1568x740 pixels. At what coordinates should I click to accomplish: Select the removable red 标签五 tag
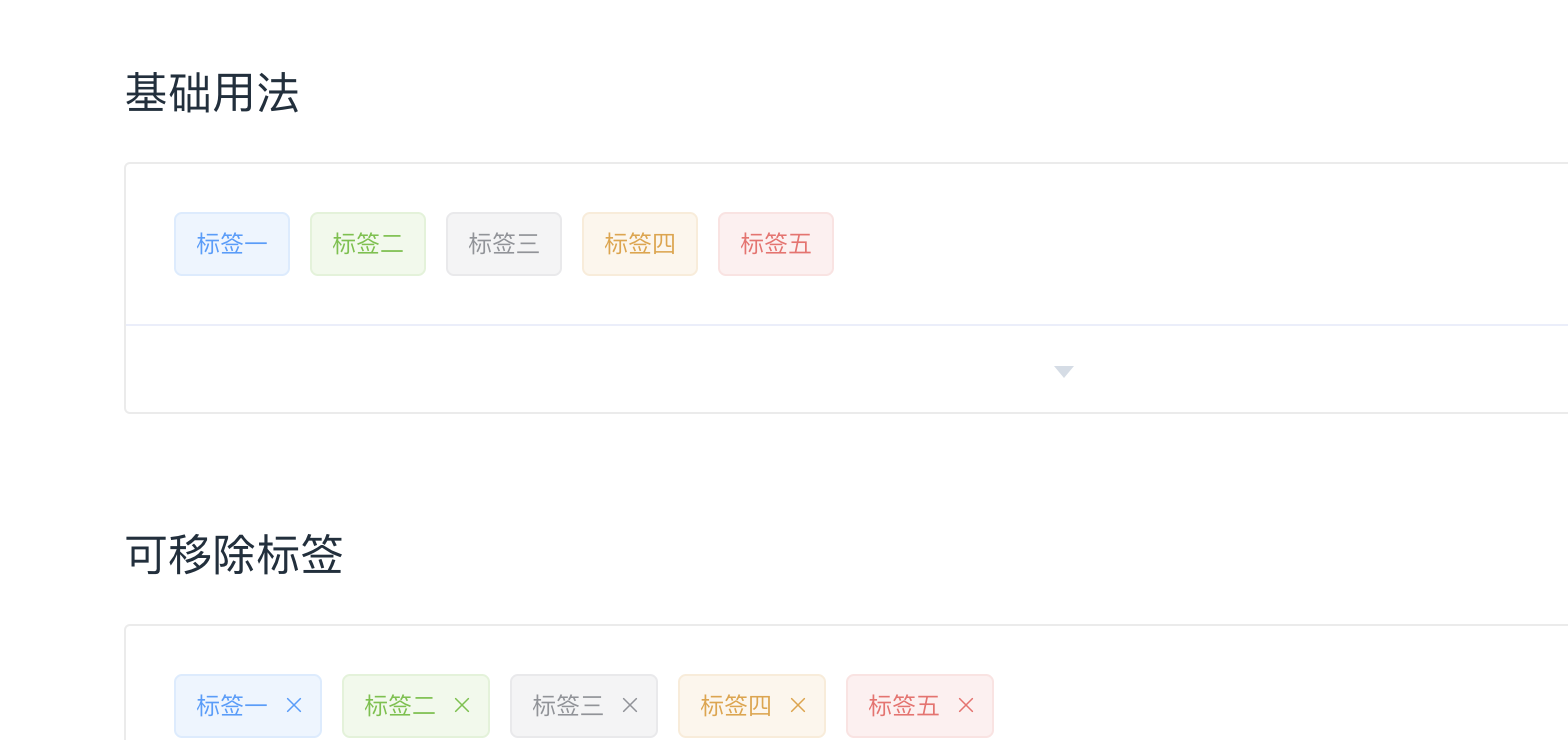point(904,705)
